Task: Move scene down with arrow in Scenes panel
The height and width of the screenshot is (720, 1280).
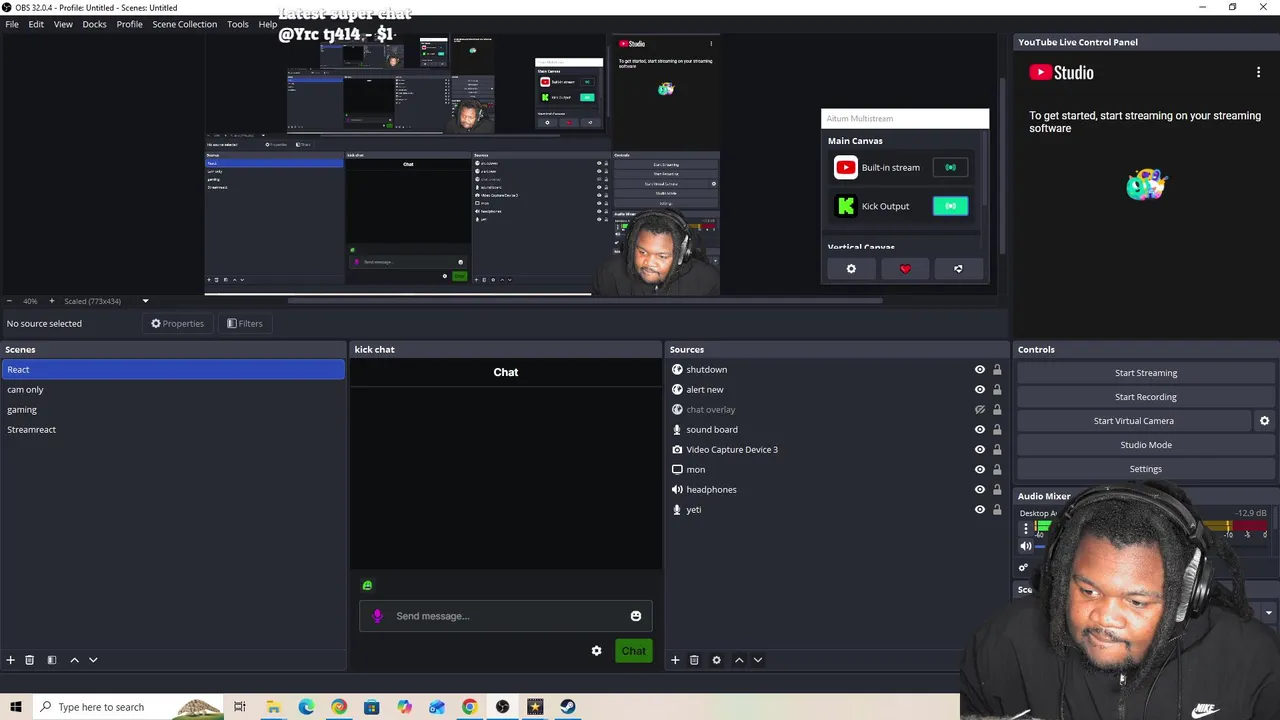Action: [93, 660]
